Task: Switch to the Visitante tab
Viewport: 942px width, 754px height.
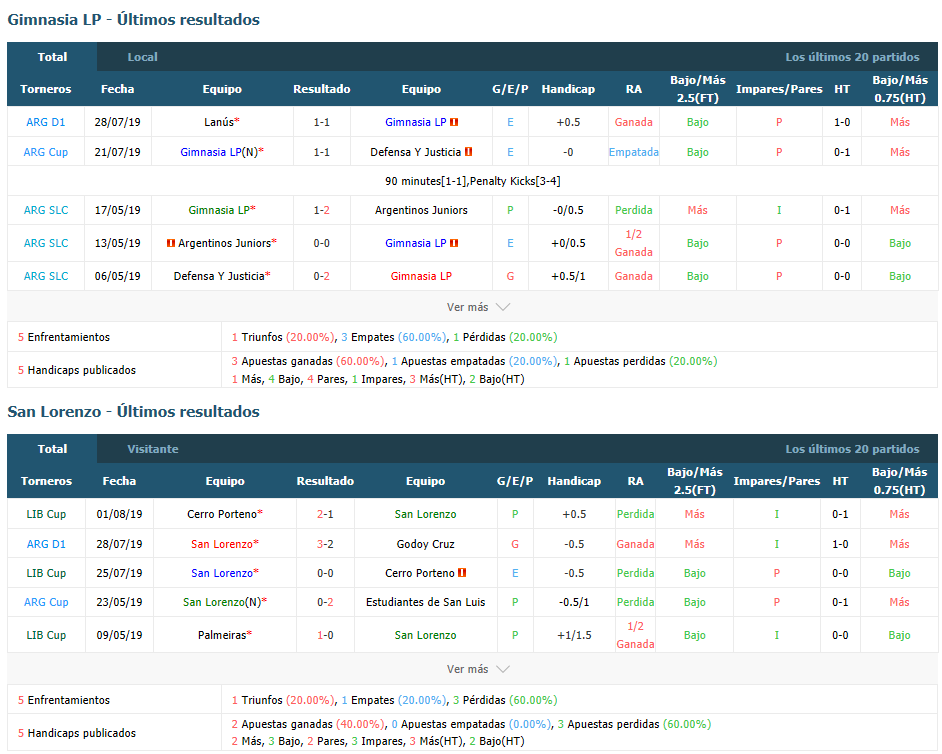Action: [x=153, y=449]
